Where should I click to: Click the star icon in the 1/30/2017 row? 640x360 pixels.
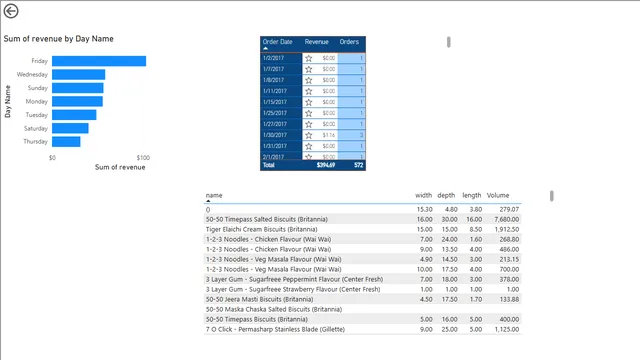pyautogui.click(x=309, y=136)
